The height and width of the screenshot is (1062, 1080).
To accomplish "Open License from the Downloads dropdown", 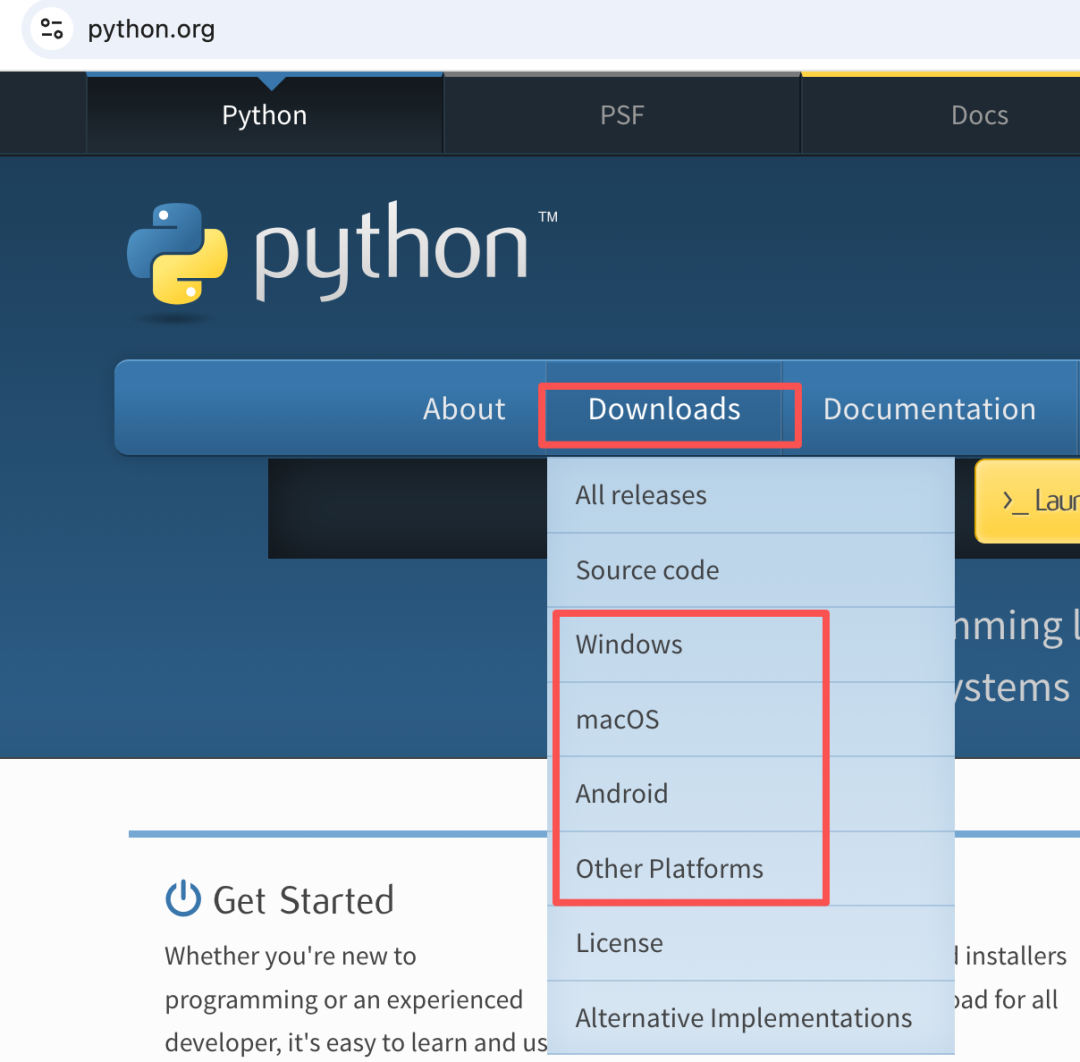I will point(751,944).
